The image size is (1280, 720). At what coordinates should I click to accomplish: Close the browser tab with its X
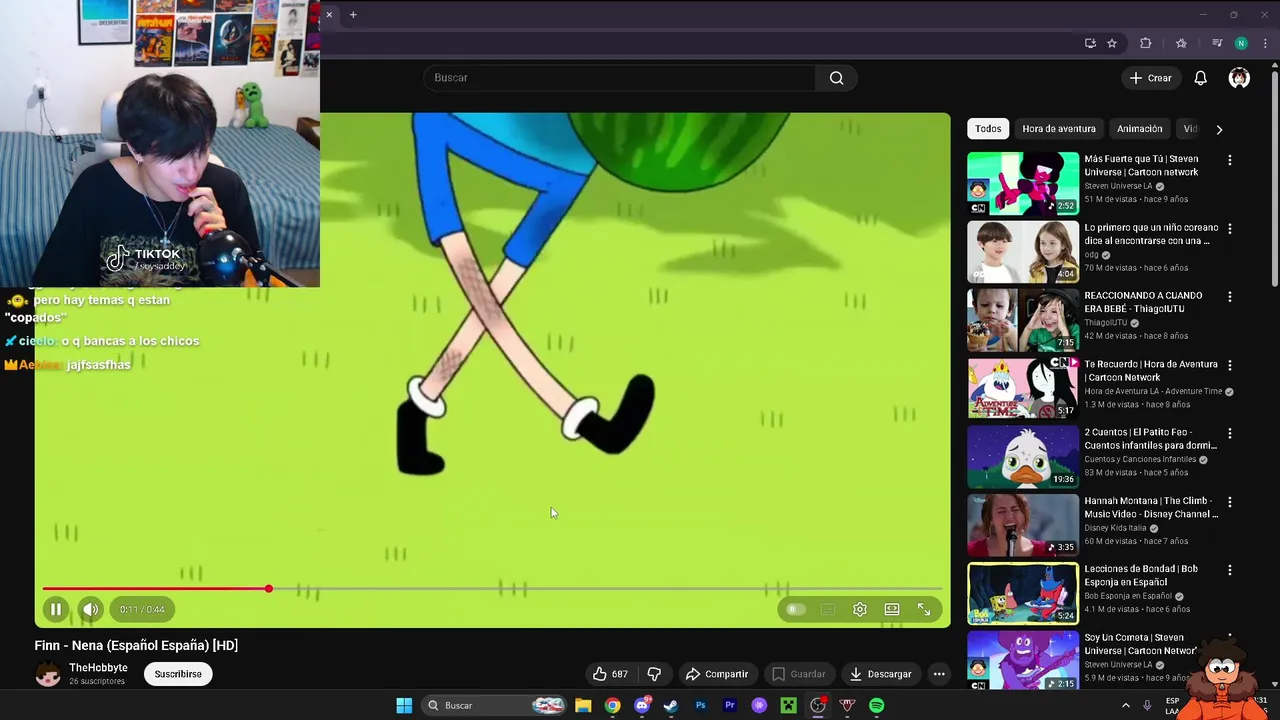[x=329, y=15]
